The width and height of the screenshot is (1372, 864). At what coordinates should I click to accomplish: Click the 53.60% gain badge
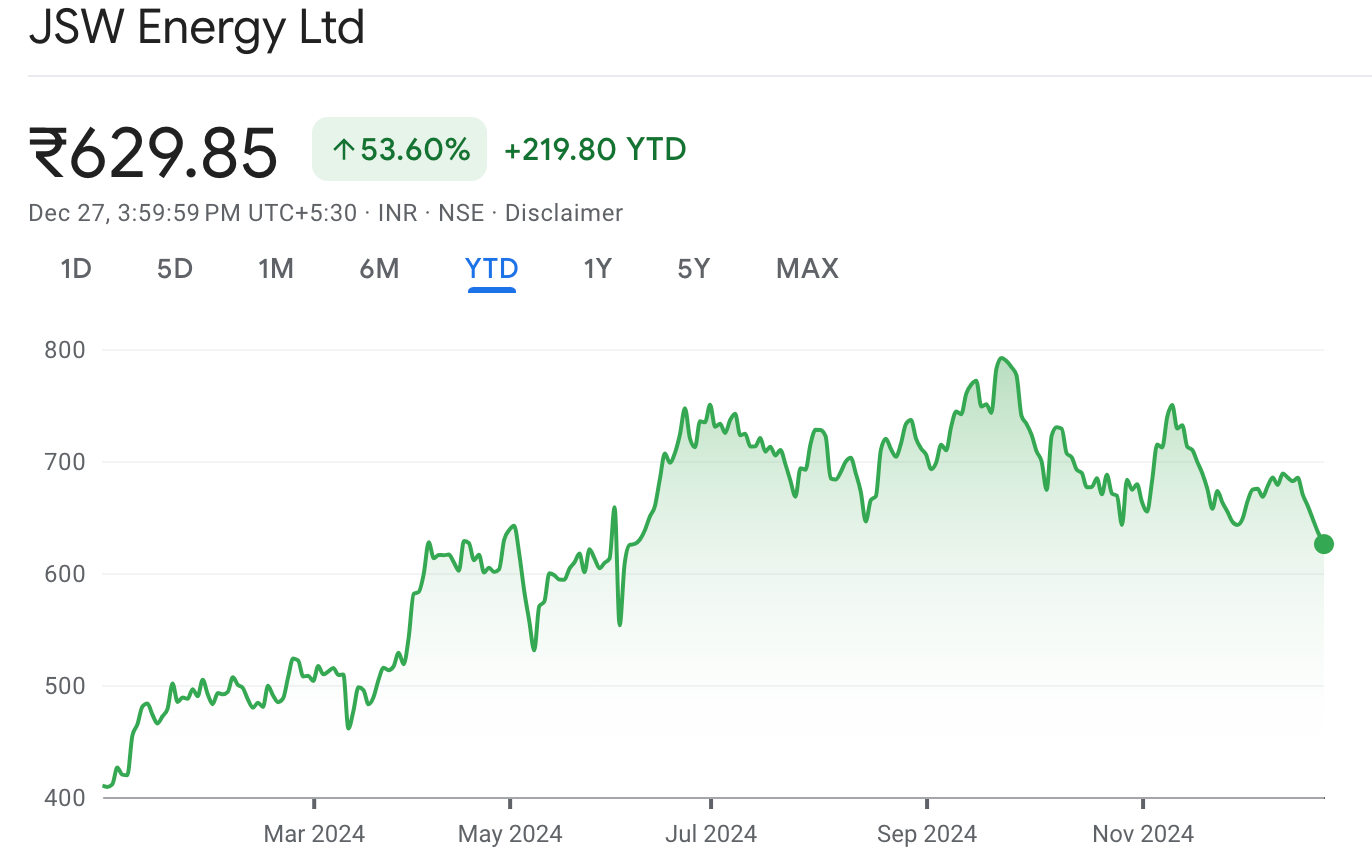[400, 149]
